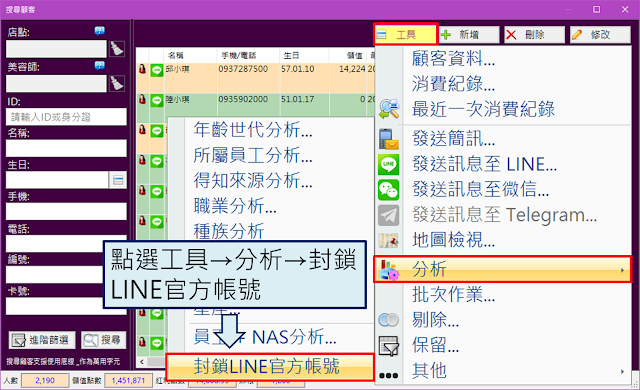Image resolution: width=640 pixels, height=390 pixels.
Task: Focus the 美容師 input field
Action: 56,83
